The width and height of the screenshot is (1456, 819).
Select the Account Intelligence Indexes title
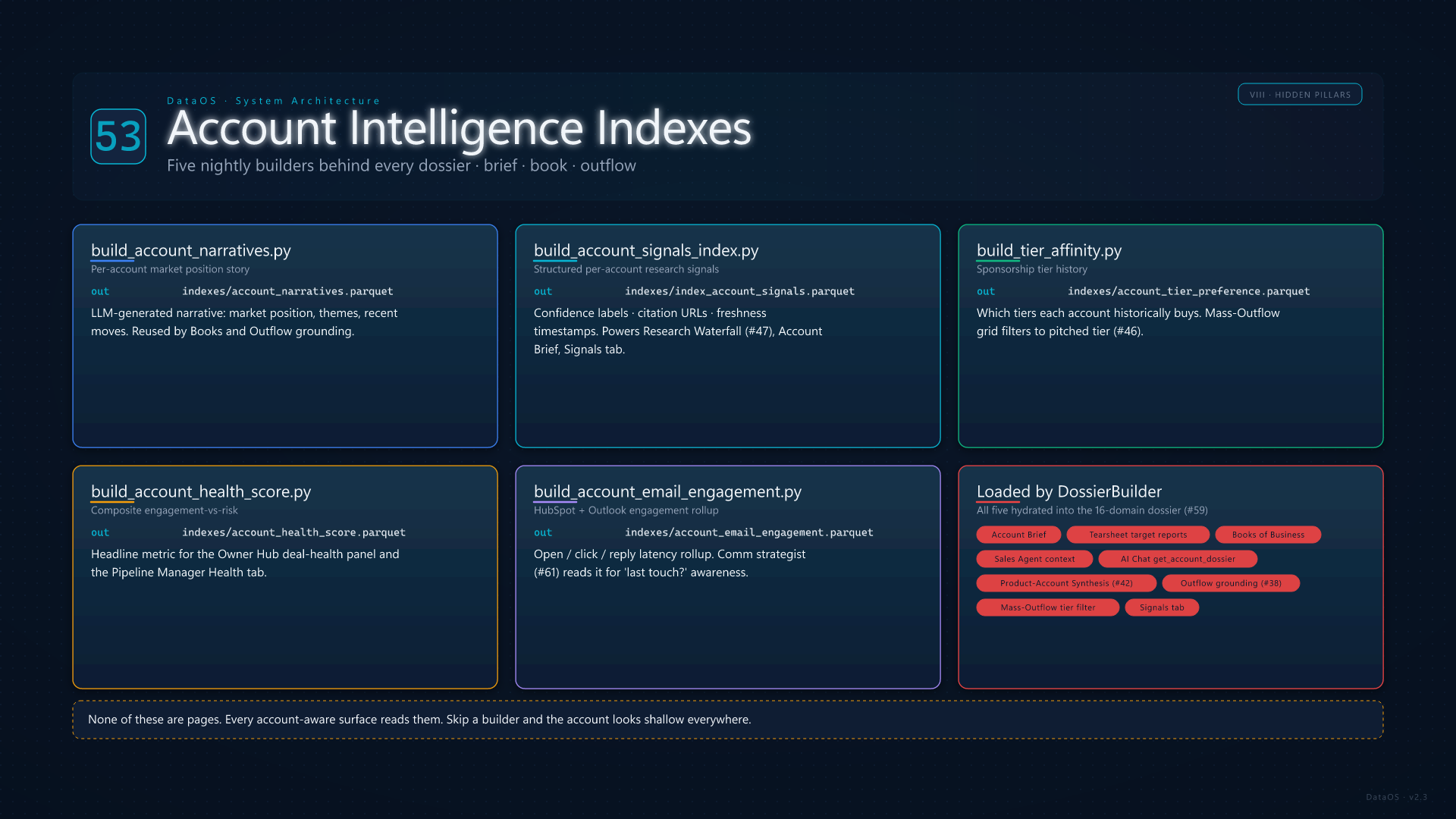[459, 127]
